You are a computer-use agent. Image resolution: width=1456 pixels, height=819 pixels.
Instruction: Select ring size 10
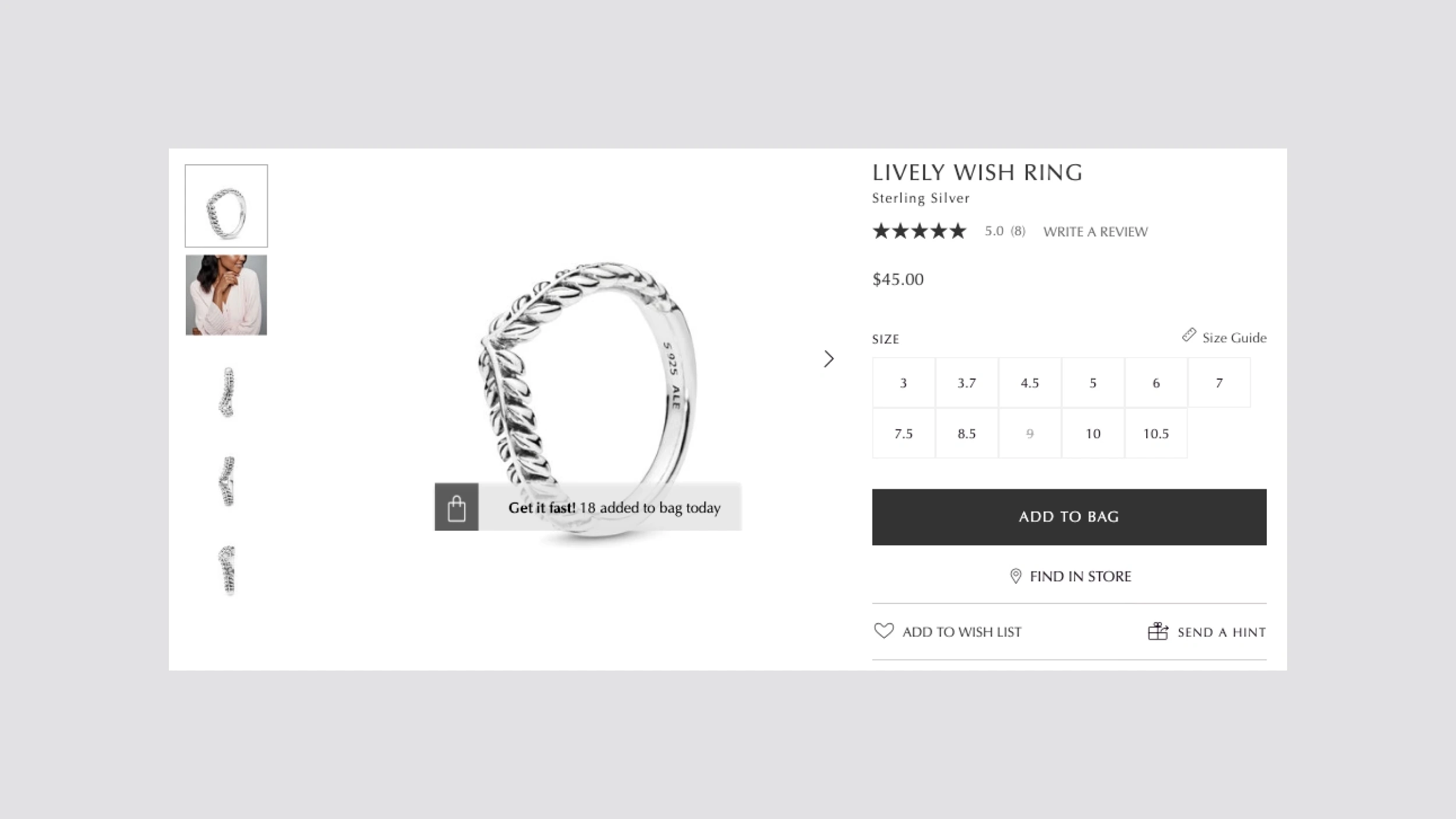tap(1093, 433)
